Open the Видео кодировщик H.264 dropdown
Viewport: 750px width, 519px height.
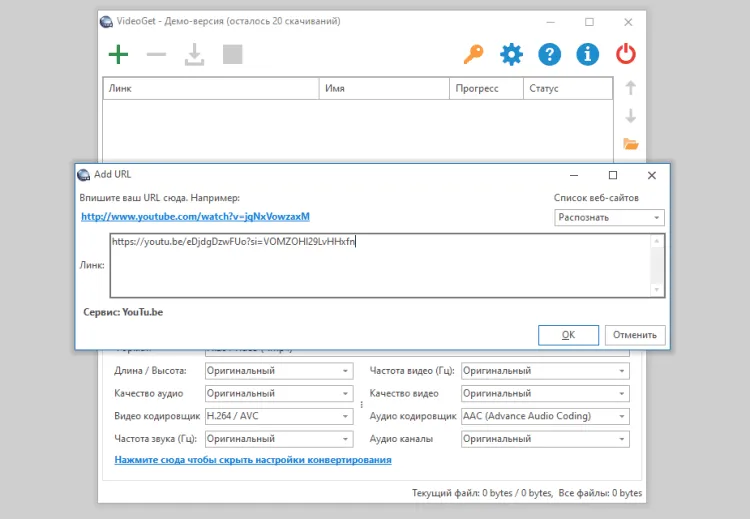click(278, 416)
